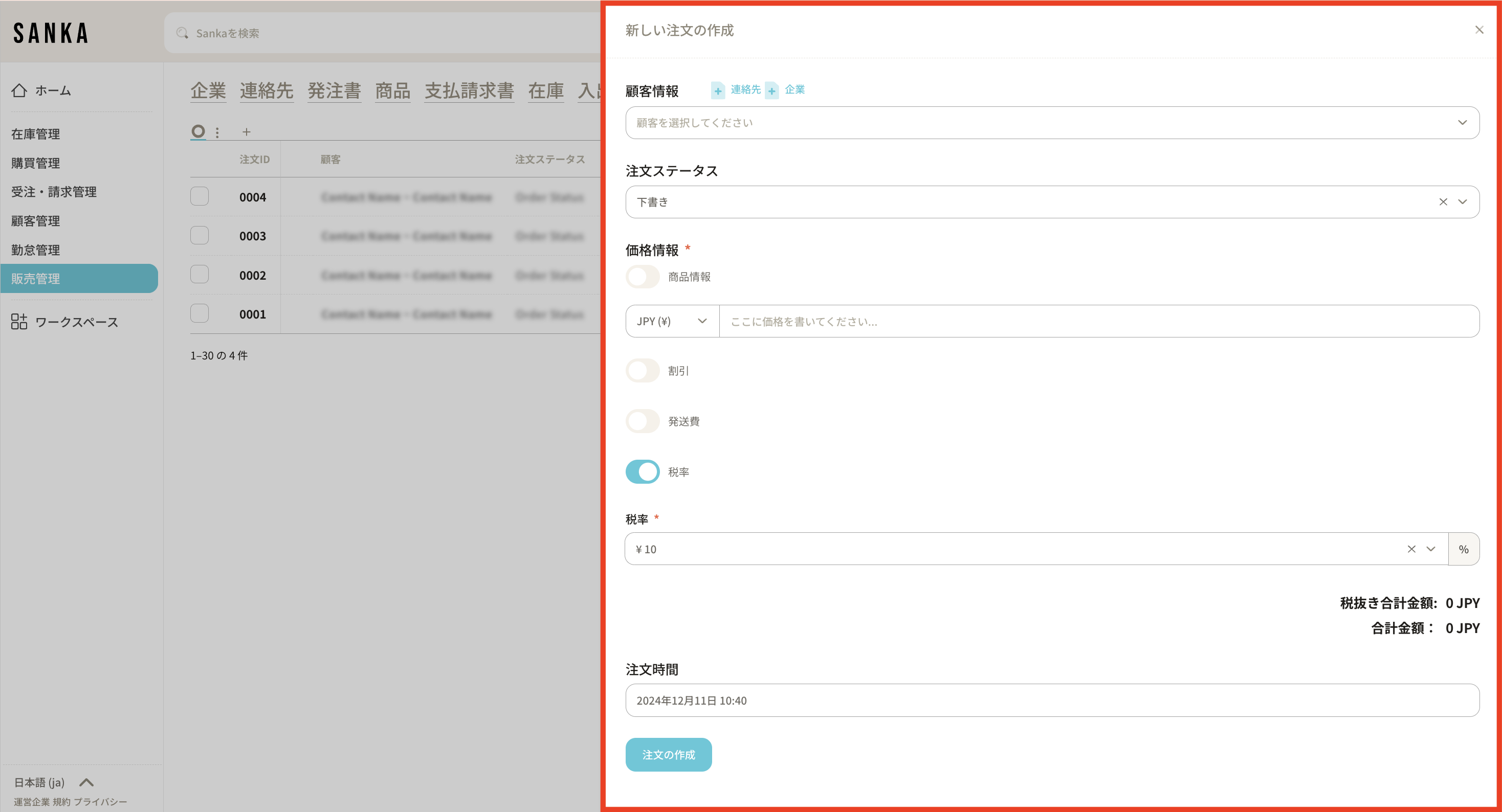
Task: Open Workspace via grid icon
Action: click(x=19, y=321)
